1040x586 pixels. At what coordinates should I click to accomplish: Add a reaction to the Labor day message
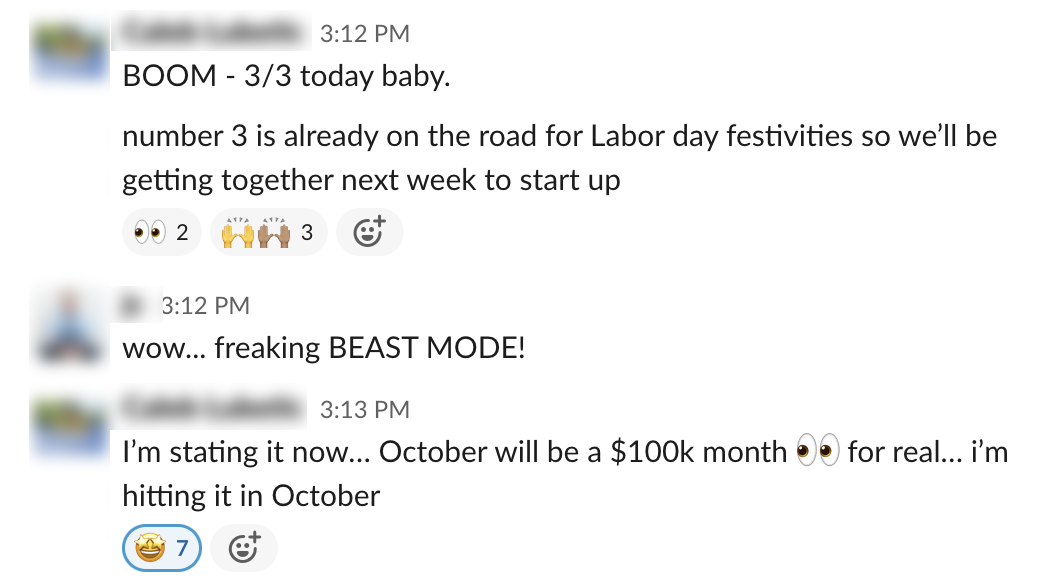point(369,233)
